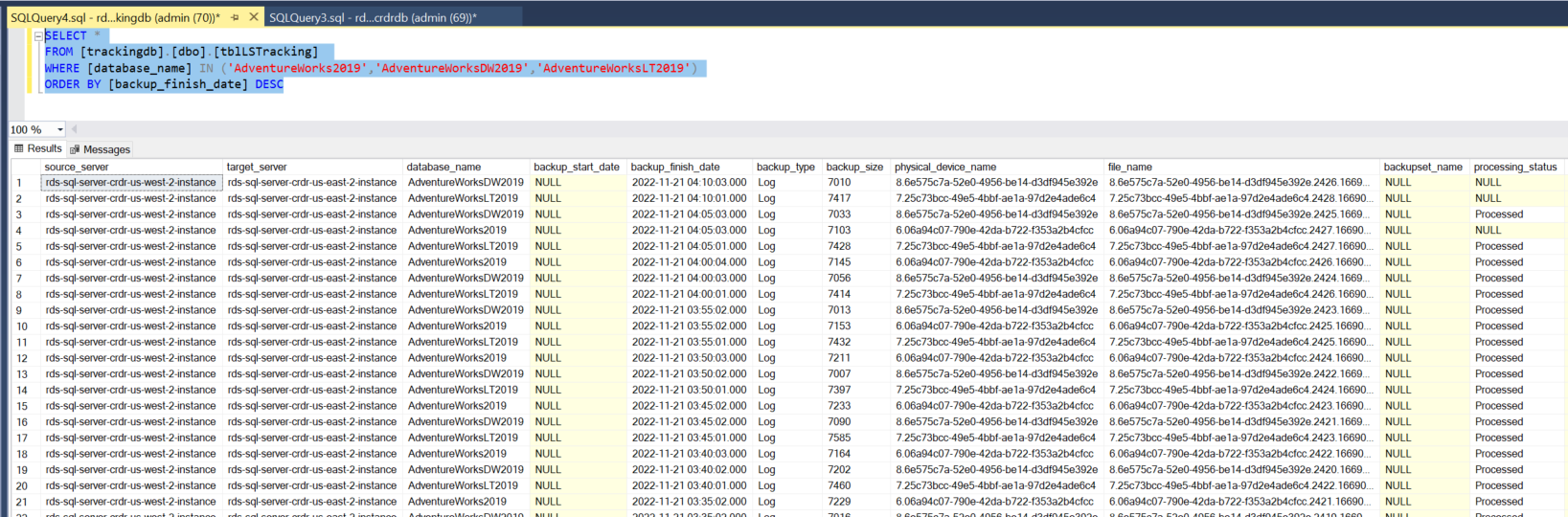Click source_server cell in row 1
Image resolution: width=1568 pixels, height=517 pixels.
pos(132,182)
